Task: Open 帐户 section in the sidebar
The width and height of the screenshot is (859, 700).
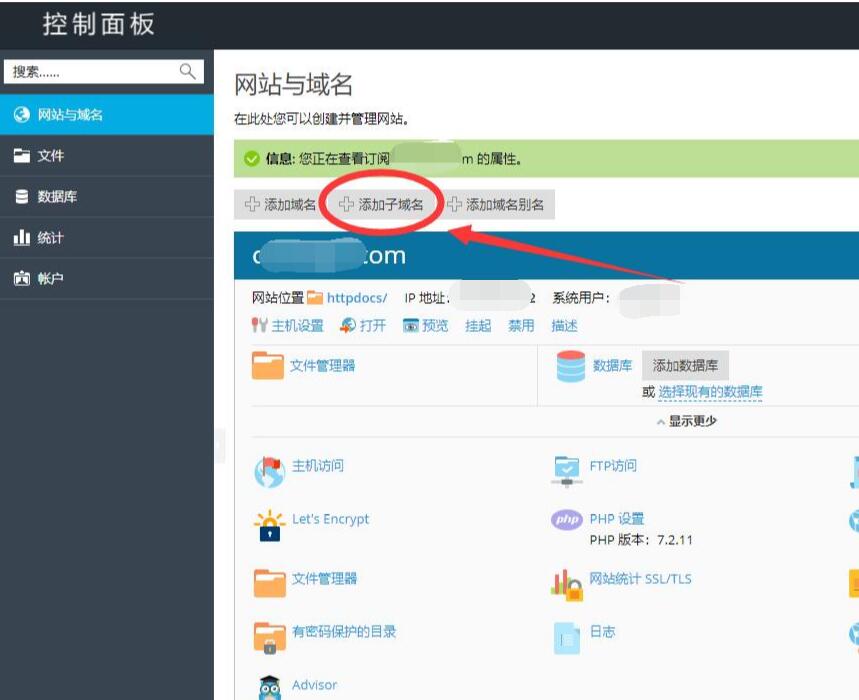Action: (107, 279)
